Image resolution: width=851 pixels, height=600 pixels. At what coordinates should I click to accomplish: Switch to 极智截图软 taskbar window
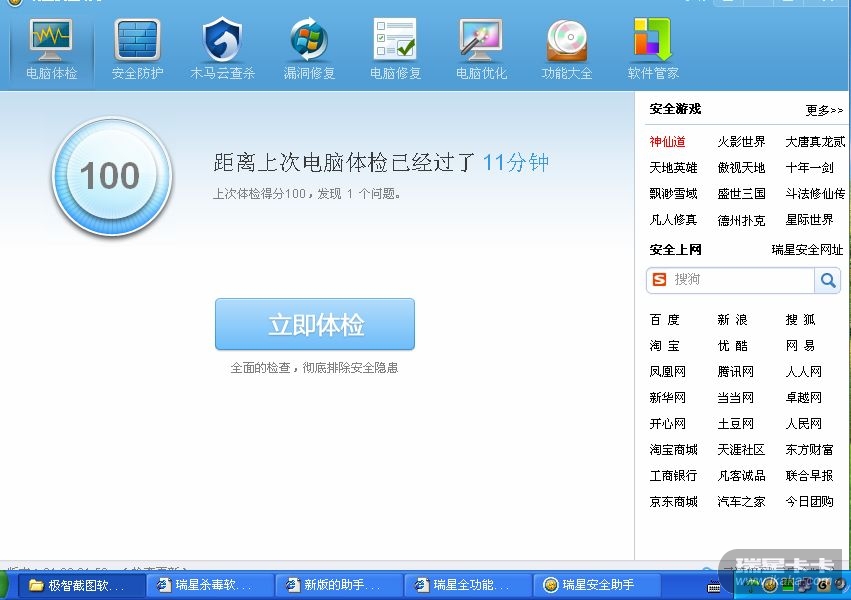(81, 585)
